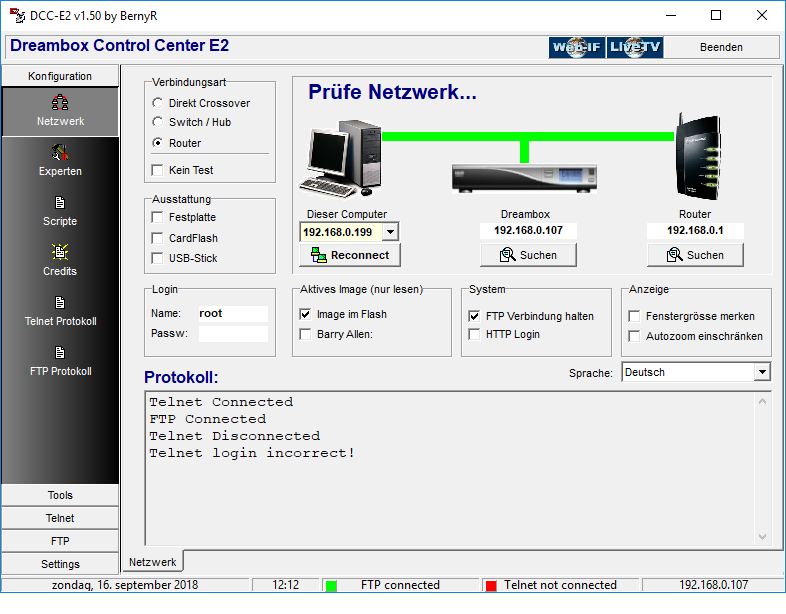Click the 'Telnet Disconnected' log line
The height and width of the screenshot is (614, 786).
[235, 436]
